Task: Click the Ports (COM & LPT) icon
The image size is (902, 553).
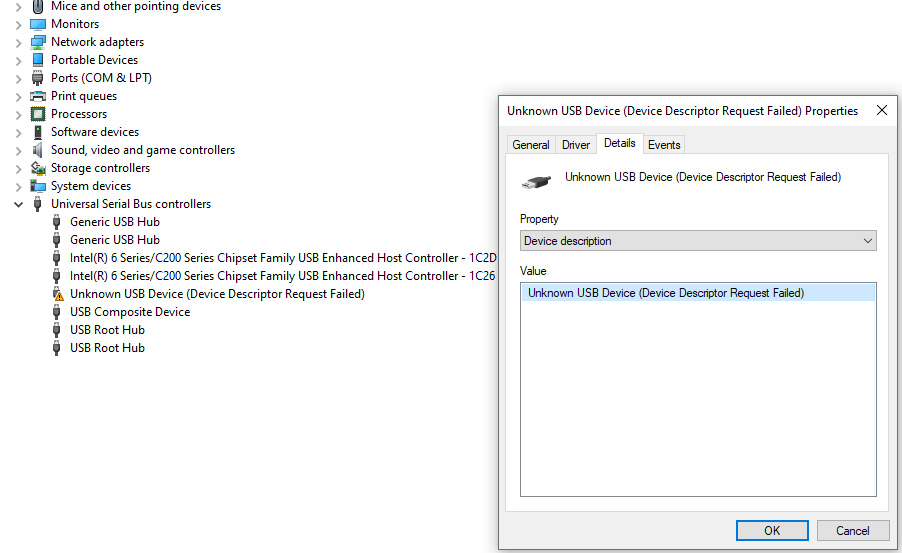Action: click(38, 78)
